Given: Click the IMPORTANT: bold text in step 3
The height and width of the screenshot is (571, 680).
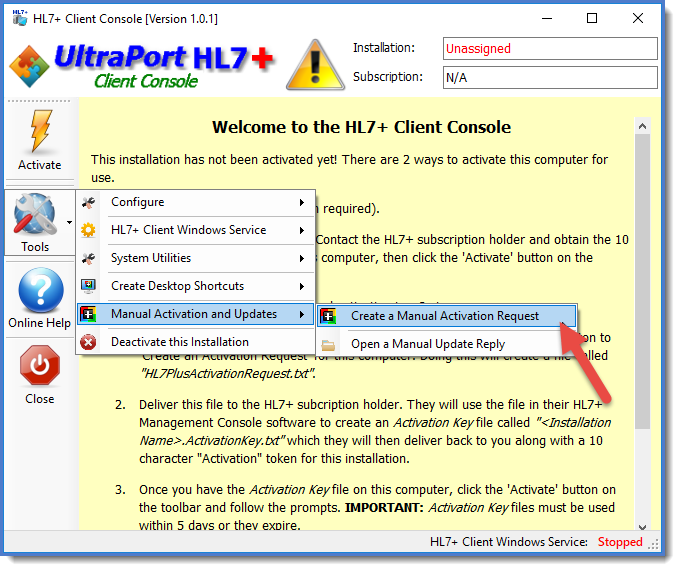Looking at the screenshot, I should click(384, 508).
